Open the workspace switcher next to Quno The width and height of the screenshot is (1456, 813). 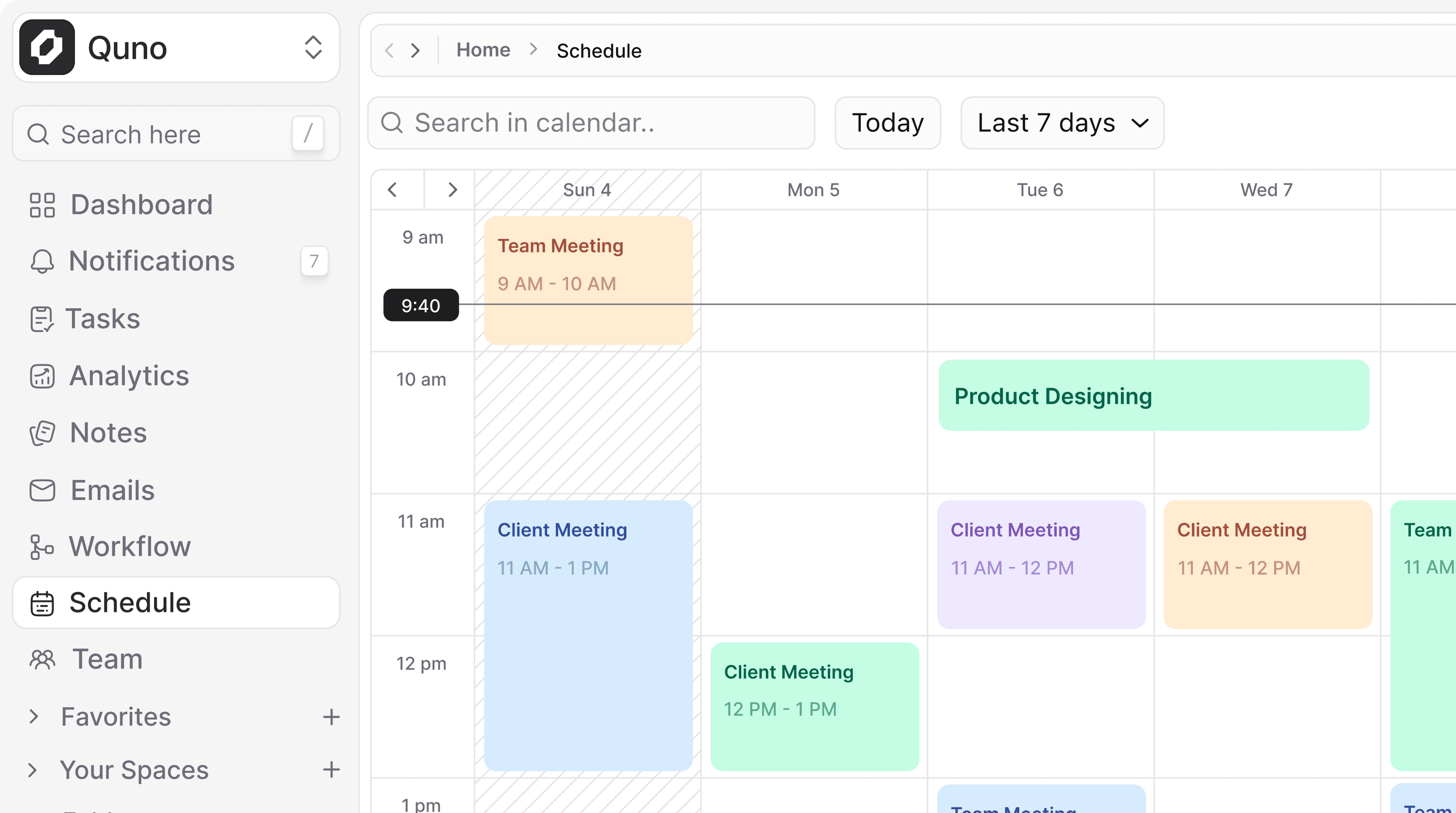[x=313, y=47]
